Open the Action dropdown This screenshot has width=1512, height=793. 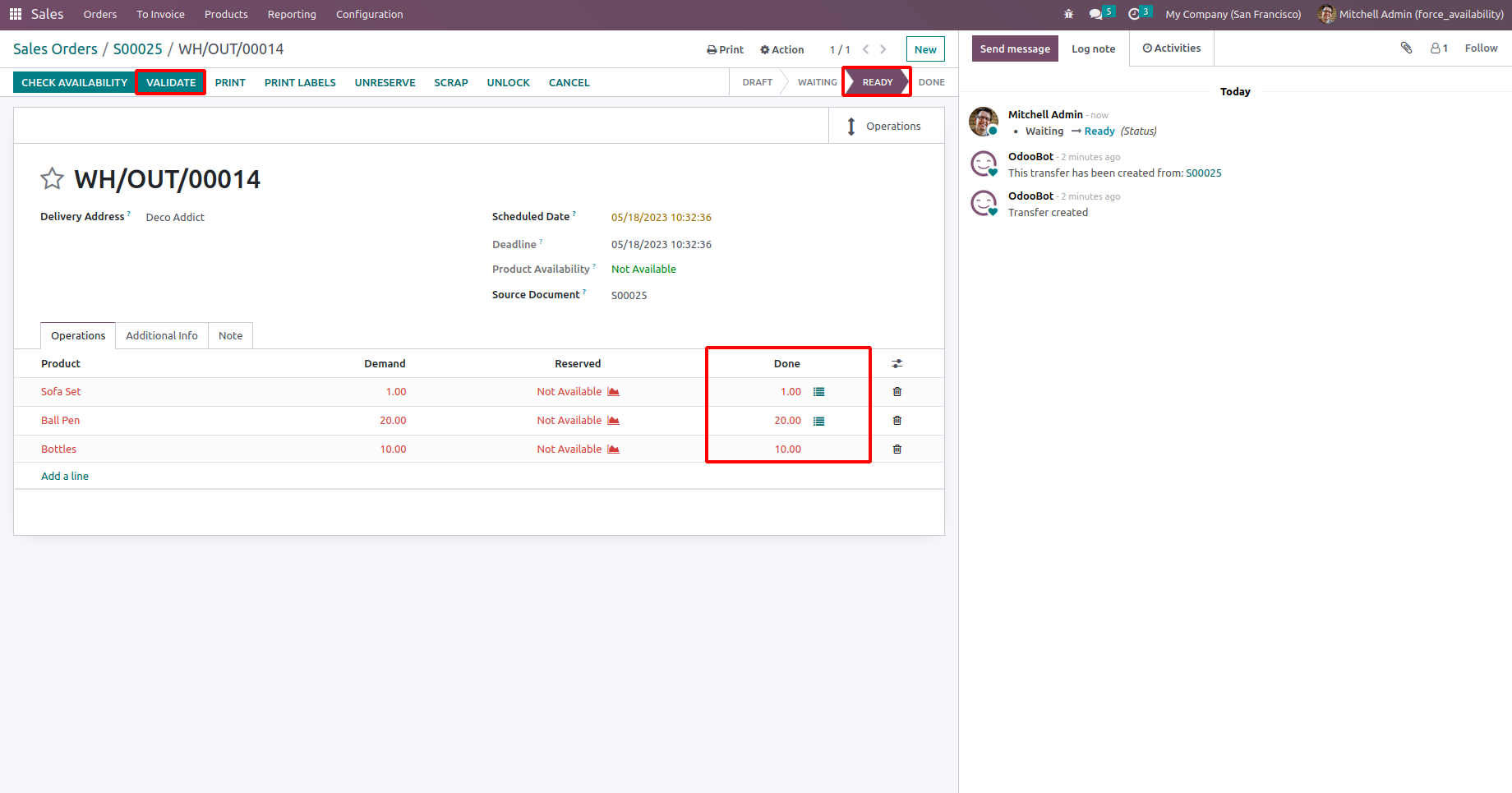[781, 49]
